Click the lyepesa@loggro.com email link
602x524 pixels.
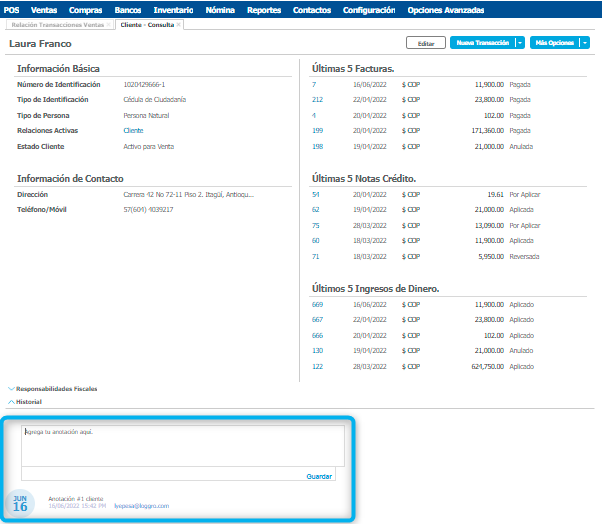point(141,506)
